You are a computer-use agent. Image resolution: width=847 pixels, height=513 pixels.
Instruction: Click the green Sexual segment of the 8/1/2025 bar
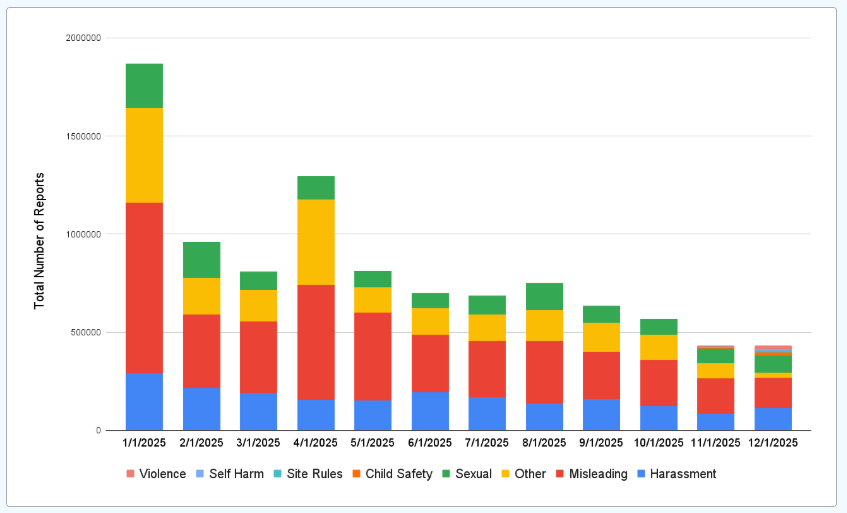[545, 296]
